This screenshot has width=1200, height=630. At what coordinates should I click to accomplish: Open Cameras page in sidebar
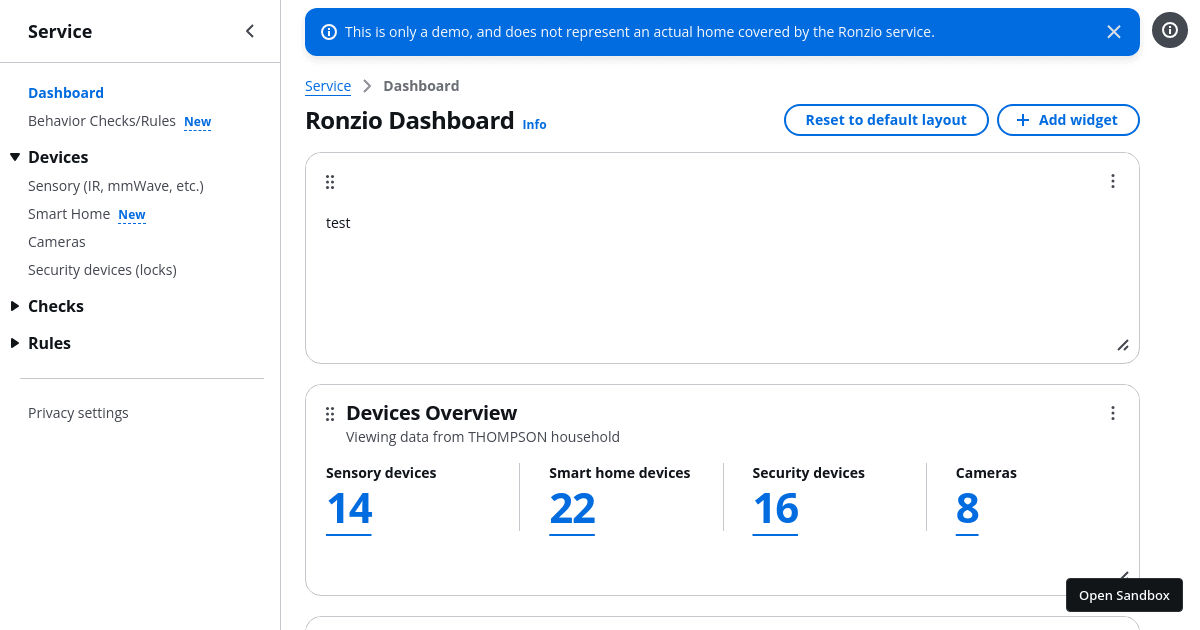(57, 242)
